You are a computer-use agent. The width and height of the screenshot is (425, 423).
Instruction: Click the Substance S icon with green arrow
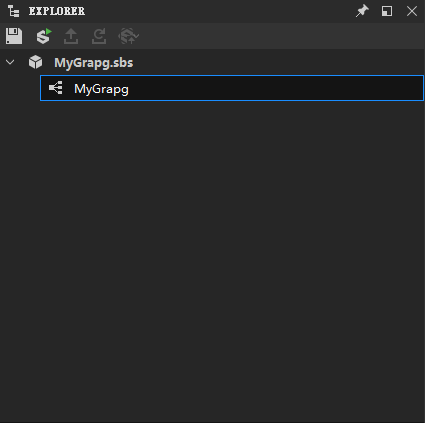point(44,36)
